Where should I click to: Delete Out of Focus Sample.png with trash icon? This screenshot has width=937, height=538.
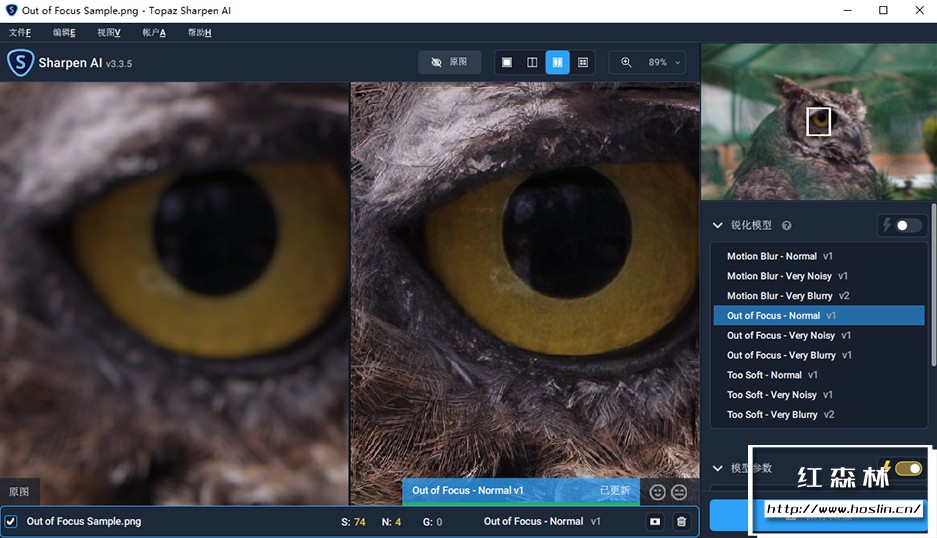pos(681,521)
